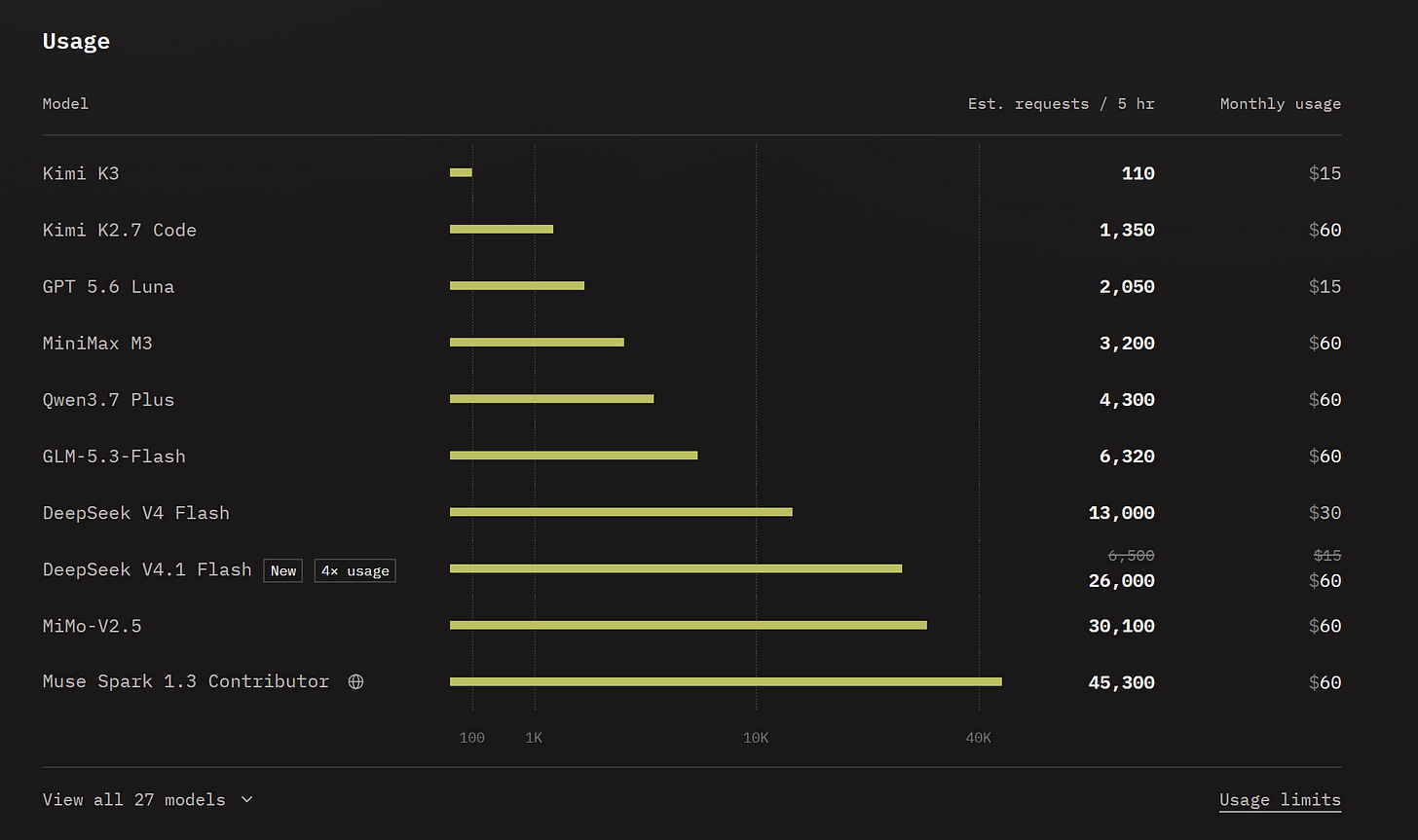Select the Muse Spark 1.3 Contributor name

click(x=186, y=681)
